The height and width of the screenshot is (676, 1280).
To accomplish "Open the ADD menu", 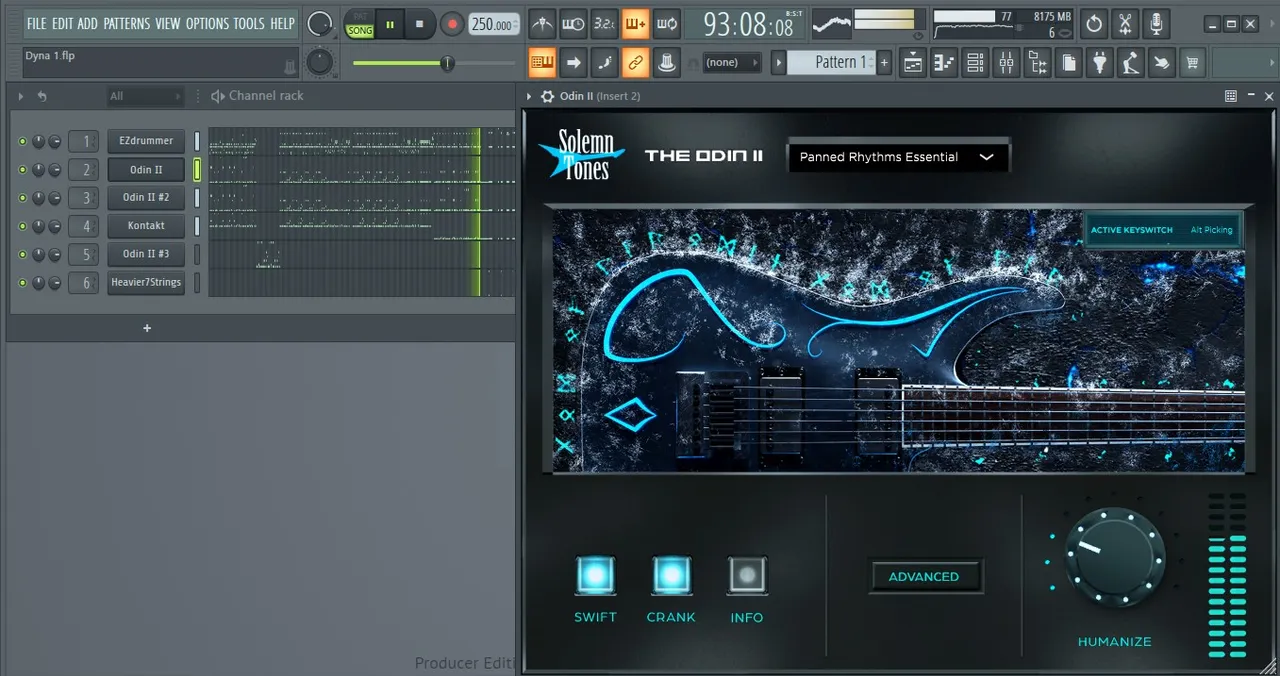I will coord(88,23).
